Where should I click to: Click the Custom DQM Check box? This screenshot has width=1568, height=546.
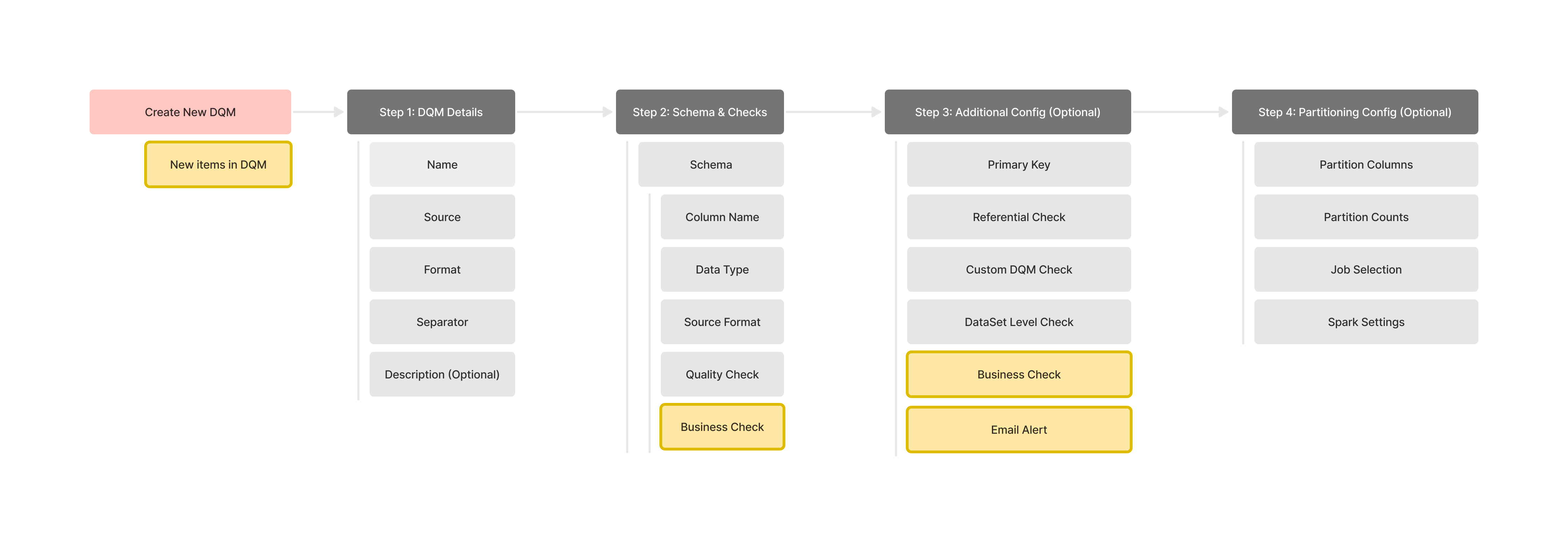[x=1019, y=269]
